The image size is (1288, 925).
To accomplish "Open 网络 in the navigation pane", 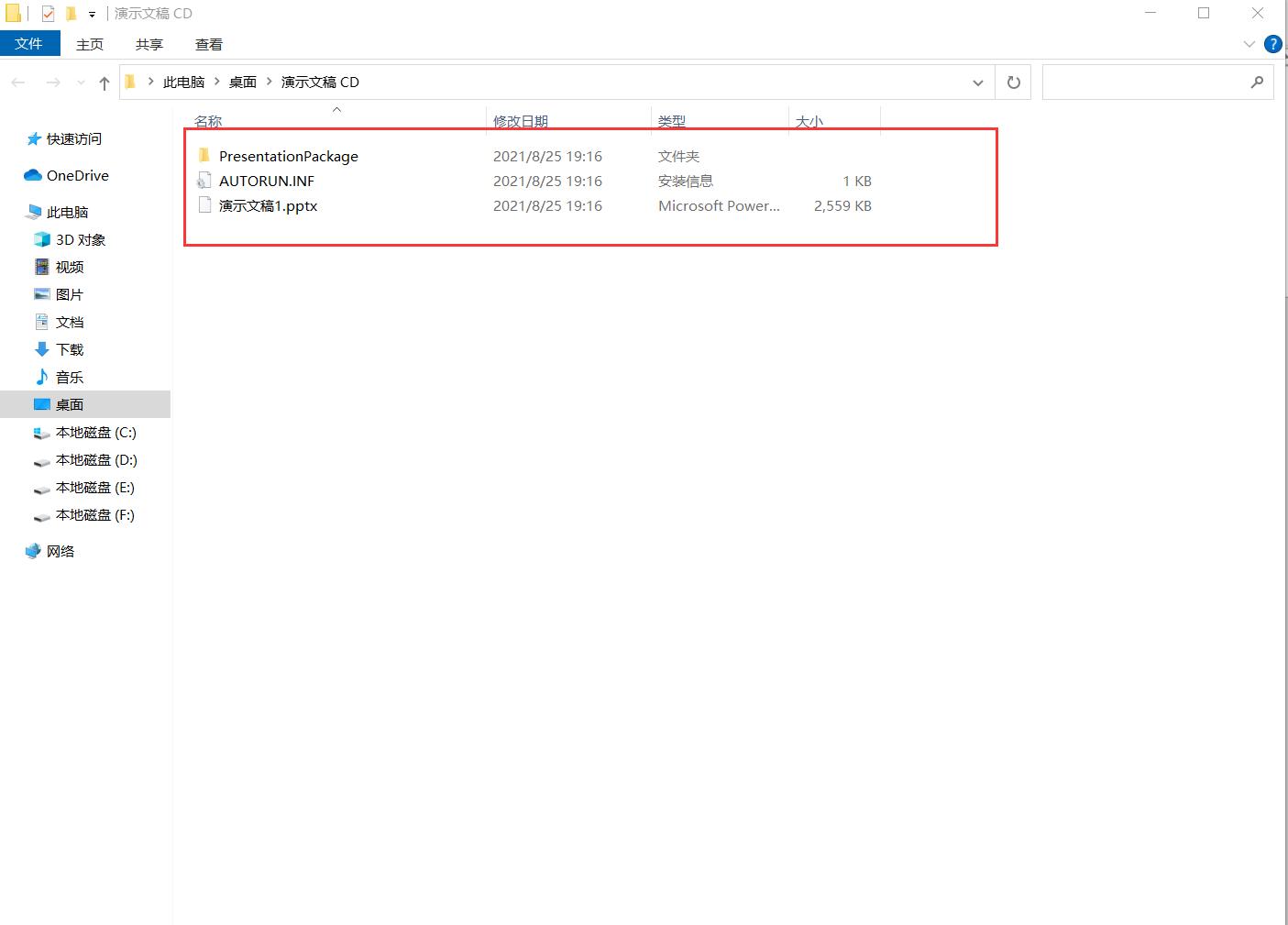I will pos(61,551).
